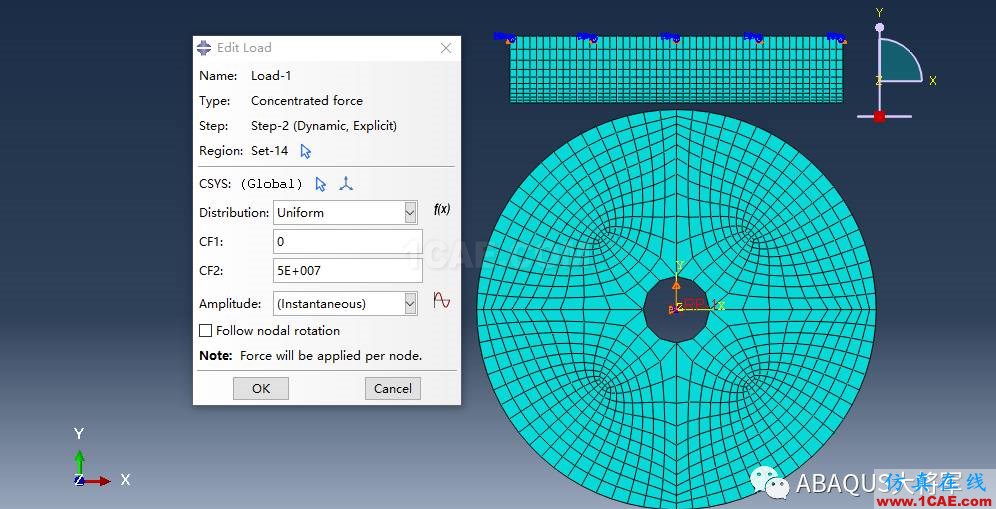The width and height of the screenshot is (996, 509).
Task: Click the CSYS picker arrow icon
Action: pyautogui.click(x=321, y=184)
